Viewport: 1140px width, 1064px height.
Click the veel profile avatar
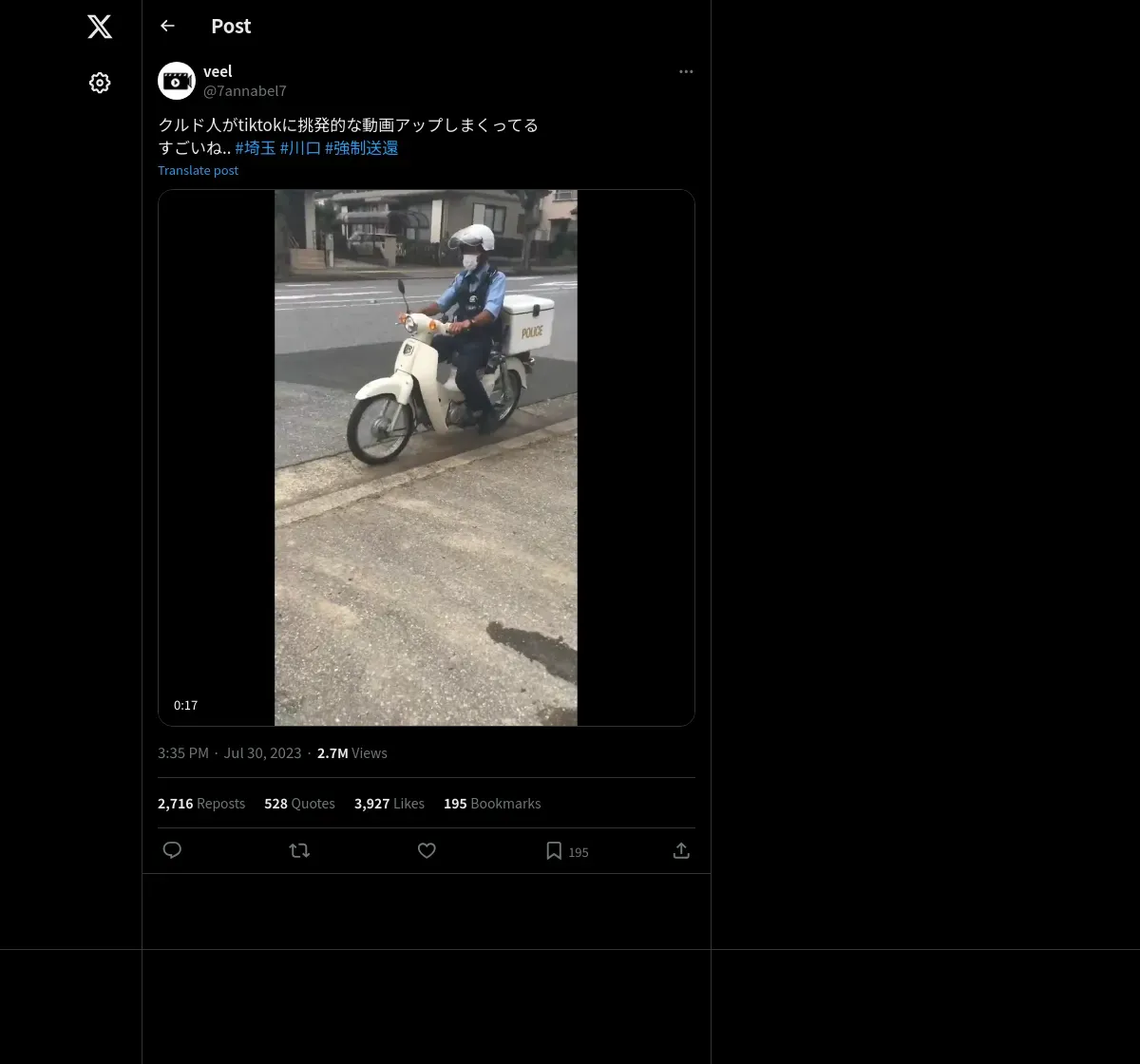177,81
